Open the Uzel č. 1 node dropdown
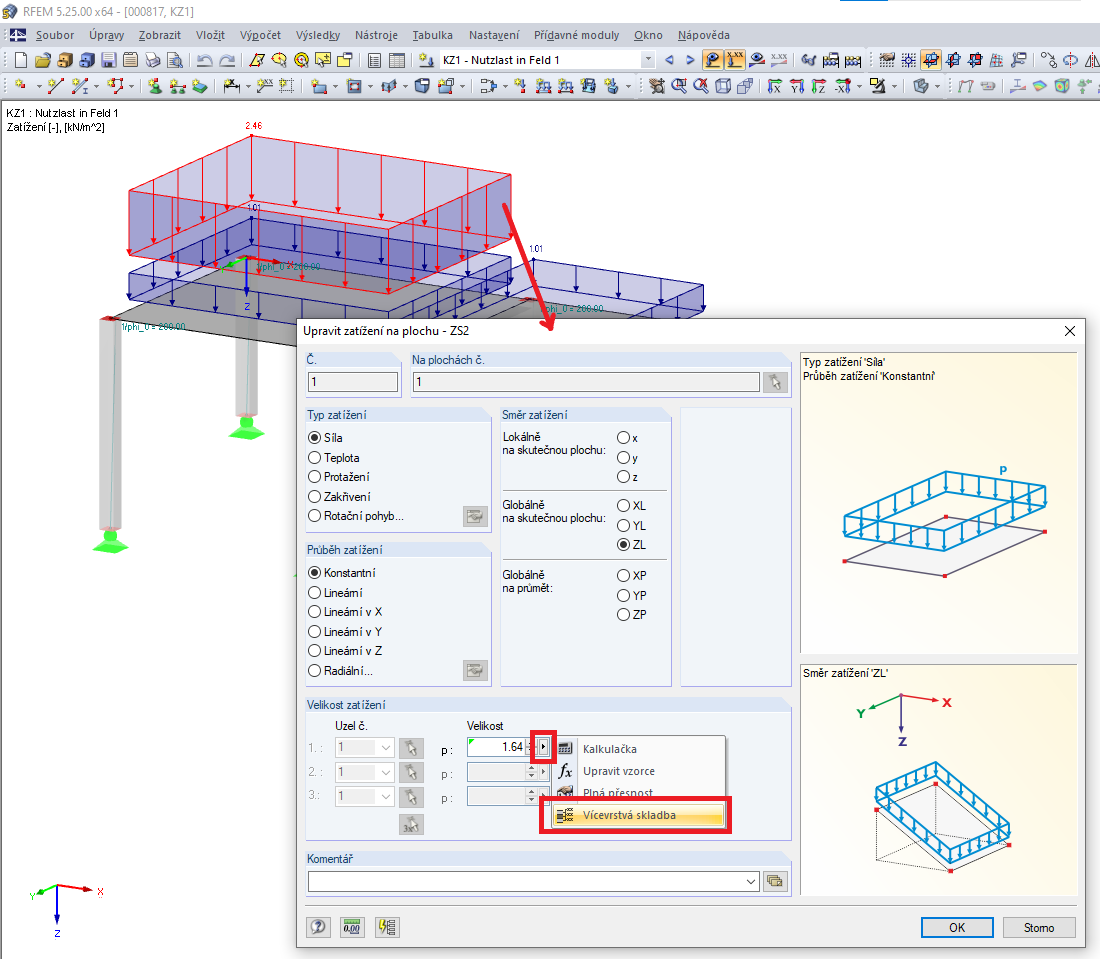Screen dimensions: 1100x959 click(386, 748)
